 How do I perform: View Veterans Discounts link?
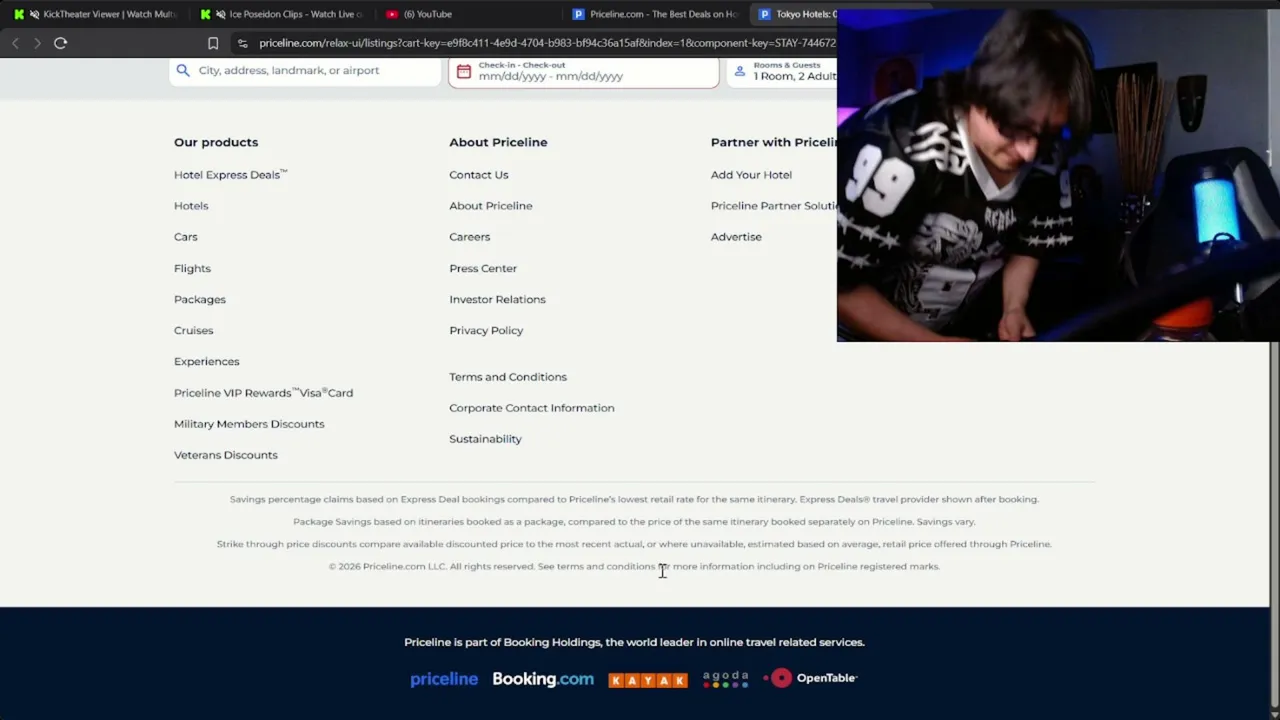tap(226, 455)
